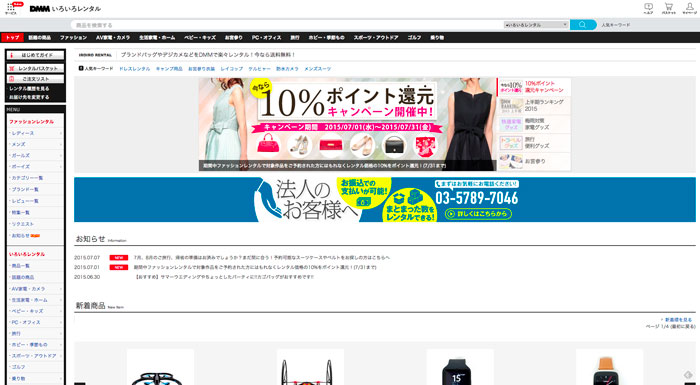Viewport: 700px width, 385px height.
Task: Expand ベビー・キッズ in sidebar menu
Action: pos(35,311)
